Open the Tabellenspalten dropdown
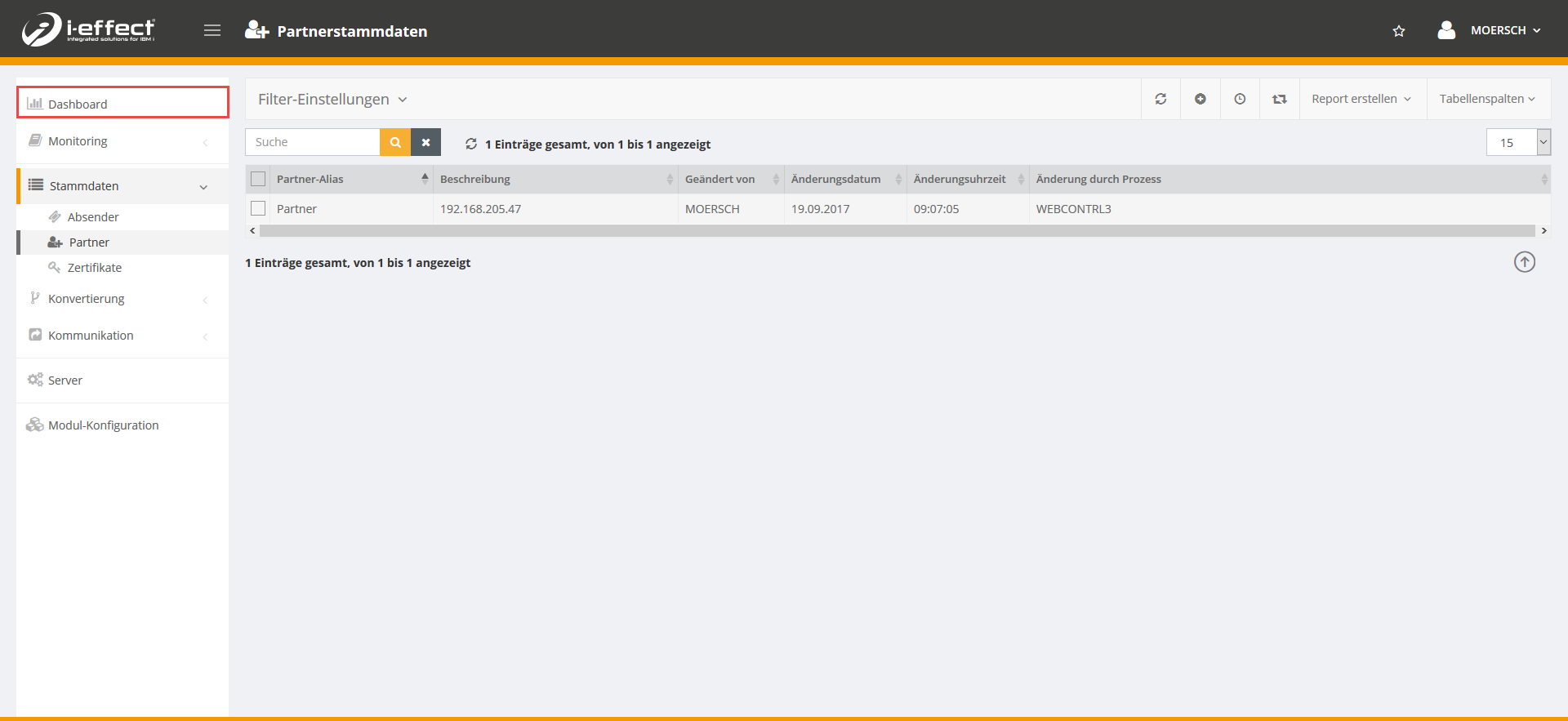Viewport: 1568px width, 721px height. [x=1487, y=99]
